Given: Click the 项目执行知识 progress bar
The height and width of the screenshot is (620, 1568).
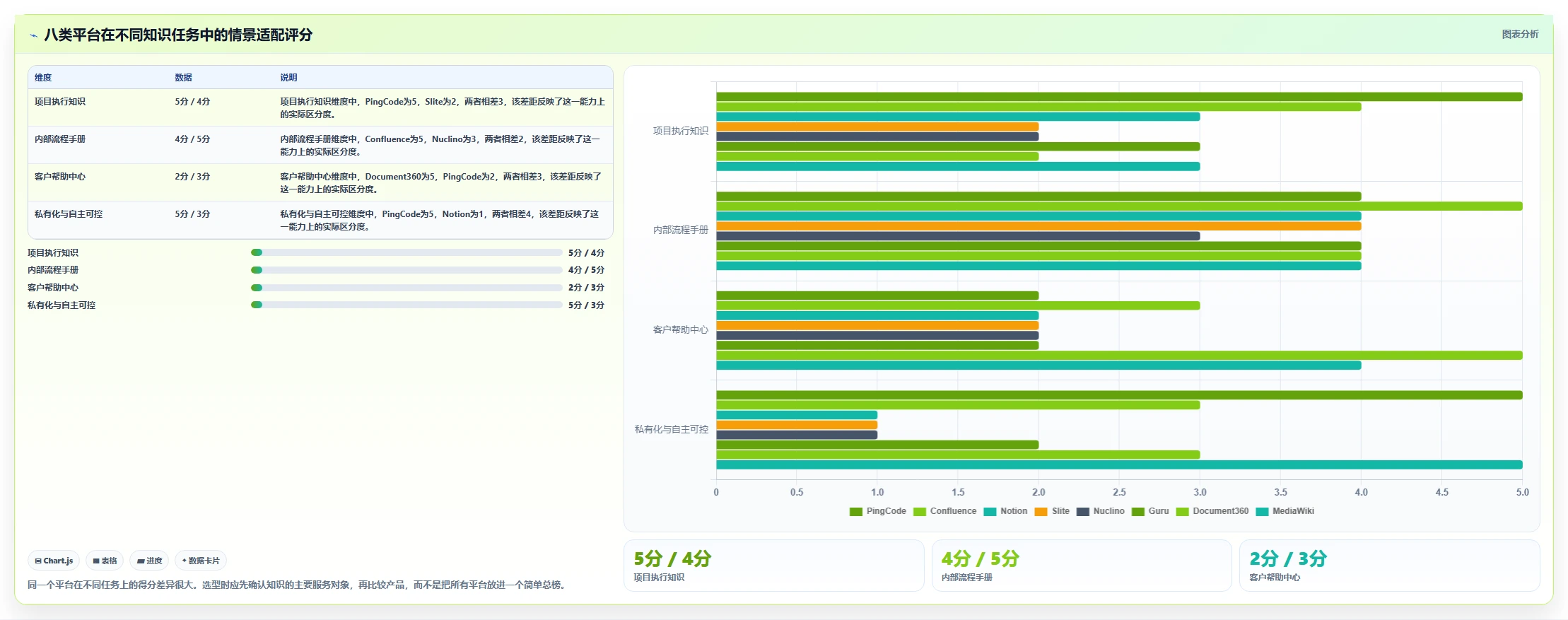Looking at the screenshot, I should (x=406, y=252).
